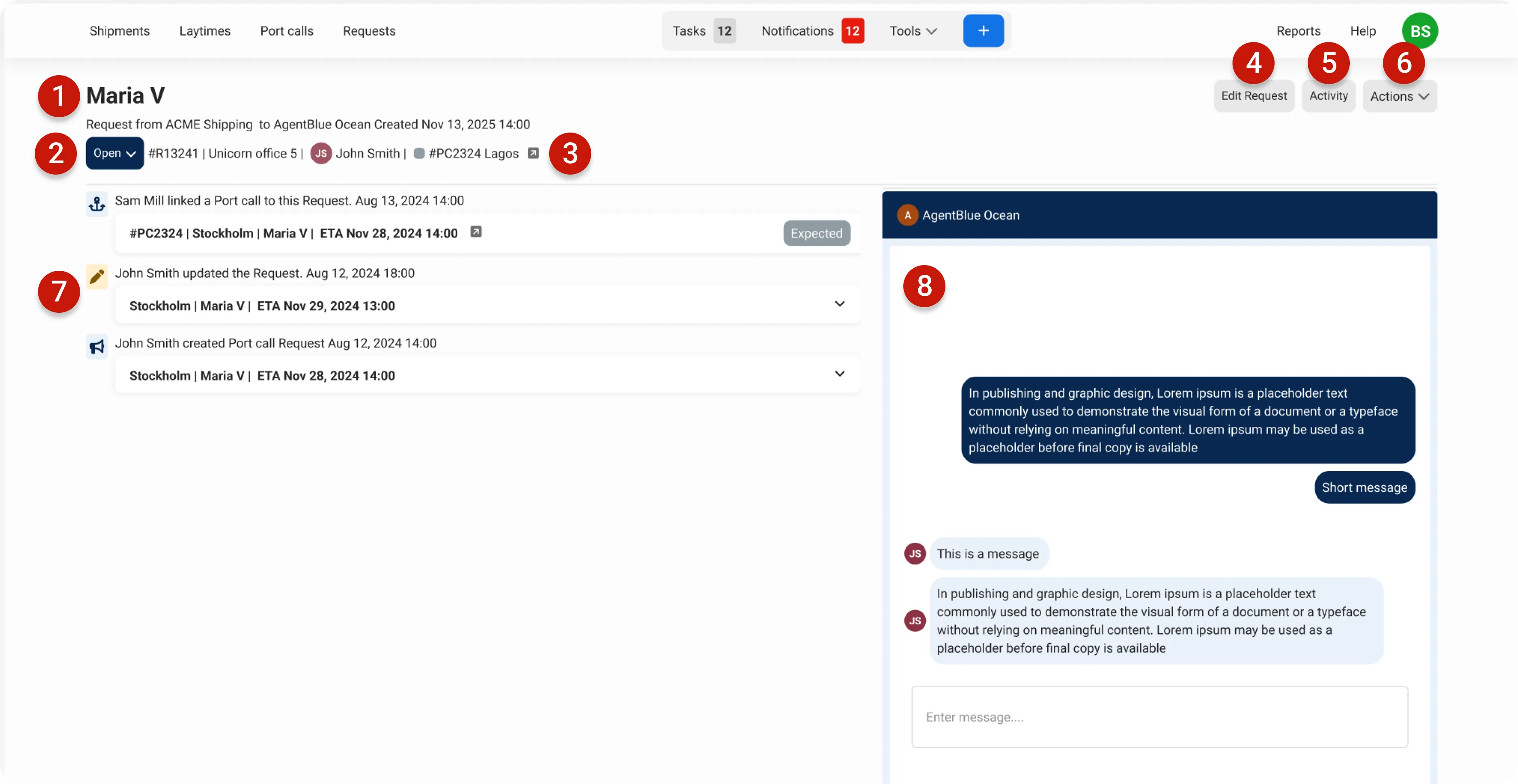Screen dimensions: 1518x784
Task: Open Tasks list with 12 badge
Action: [704, 31]
